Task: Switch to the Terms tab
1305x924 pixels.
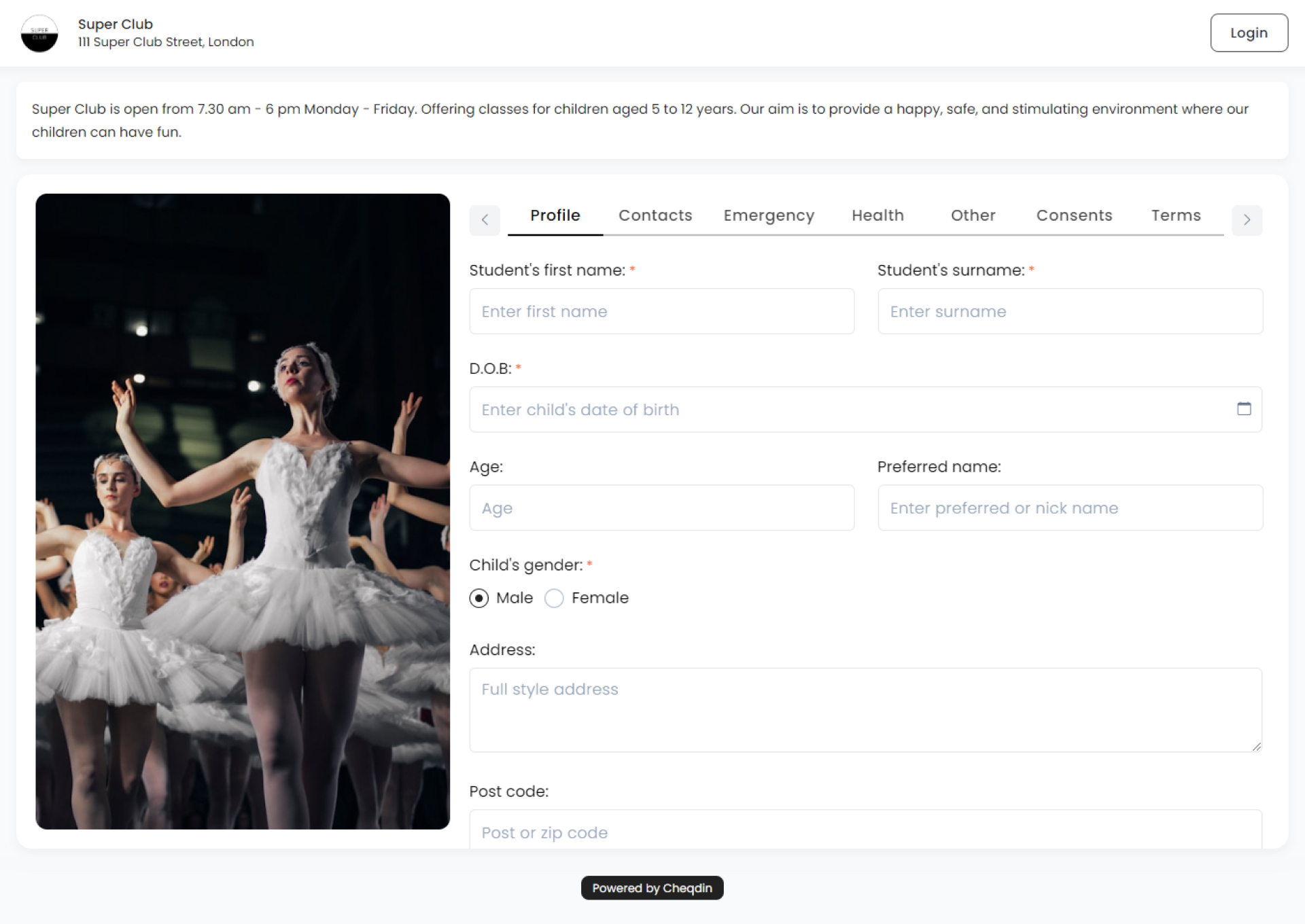Action: pyautogui.click(x=1175, y=215)
